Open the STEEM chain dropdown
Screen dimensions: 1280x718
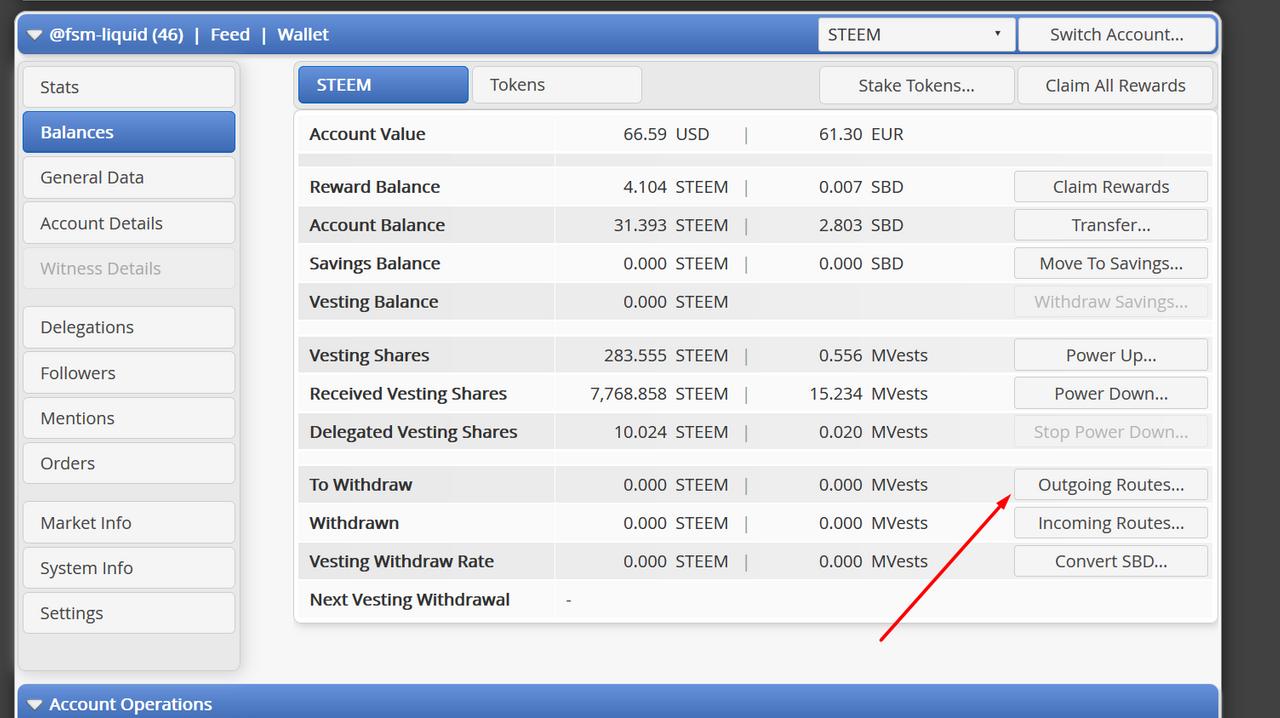tap(916, 34)
